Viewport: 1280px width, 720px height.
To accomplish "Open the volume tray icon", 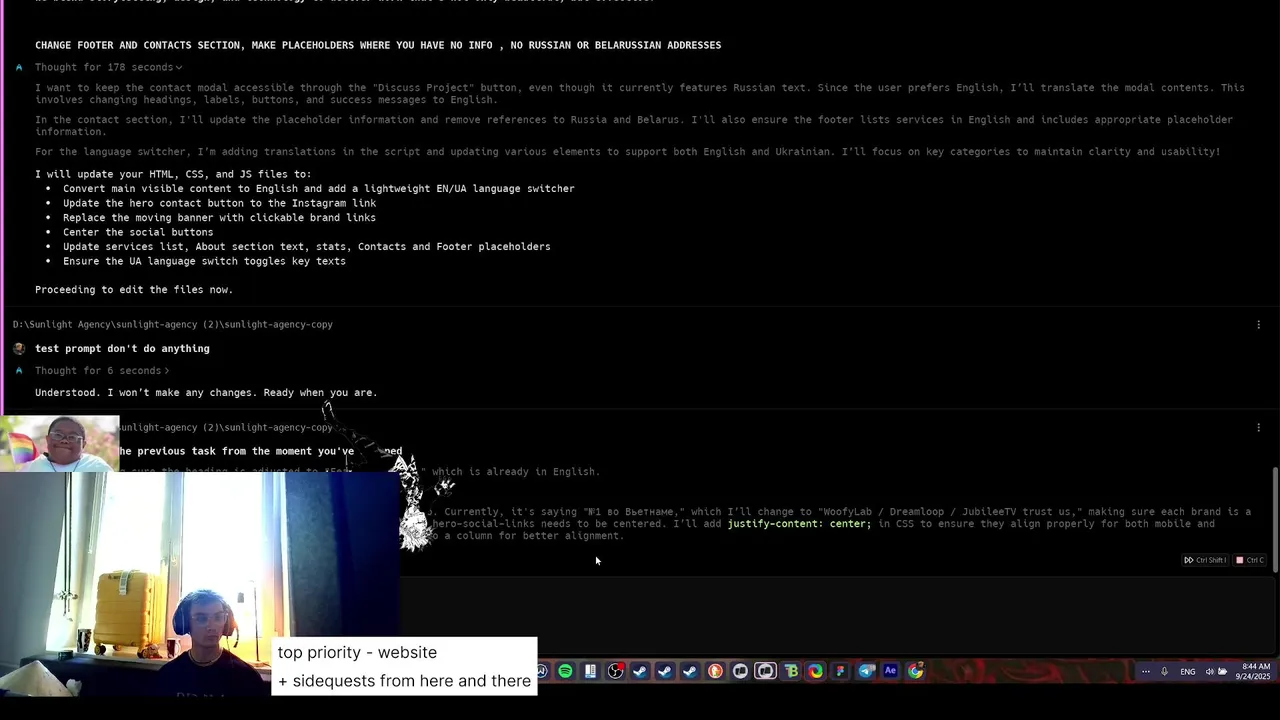I will coord(1210,671).
